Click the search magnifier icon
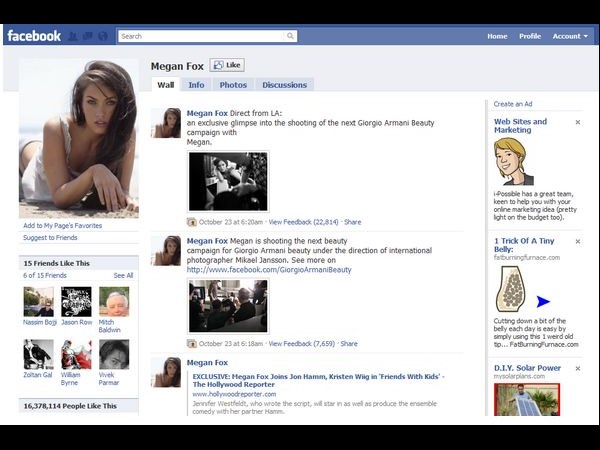 point(291,36)
